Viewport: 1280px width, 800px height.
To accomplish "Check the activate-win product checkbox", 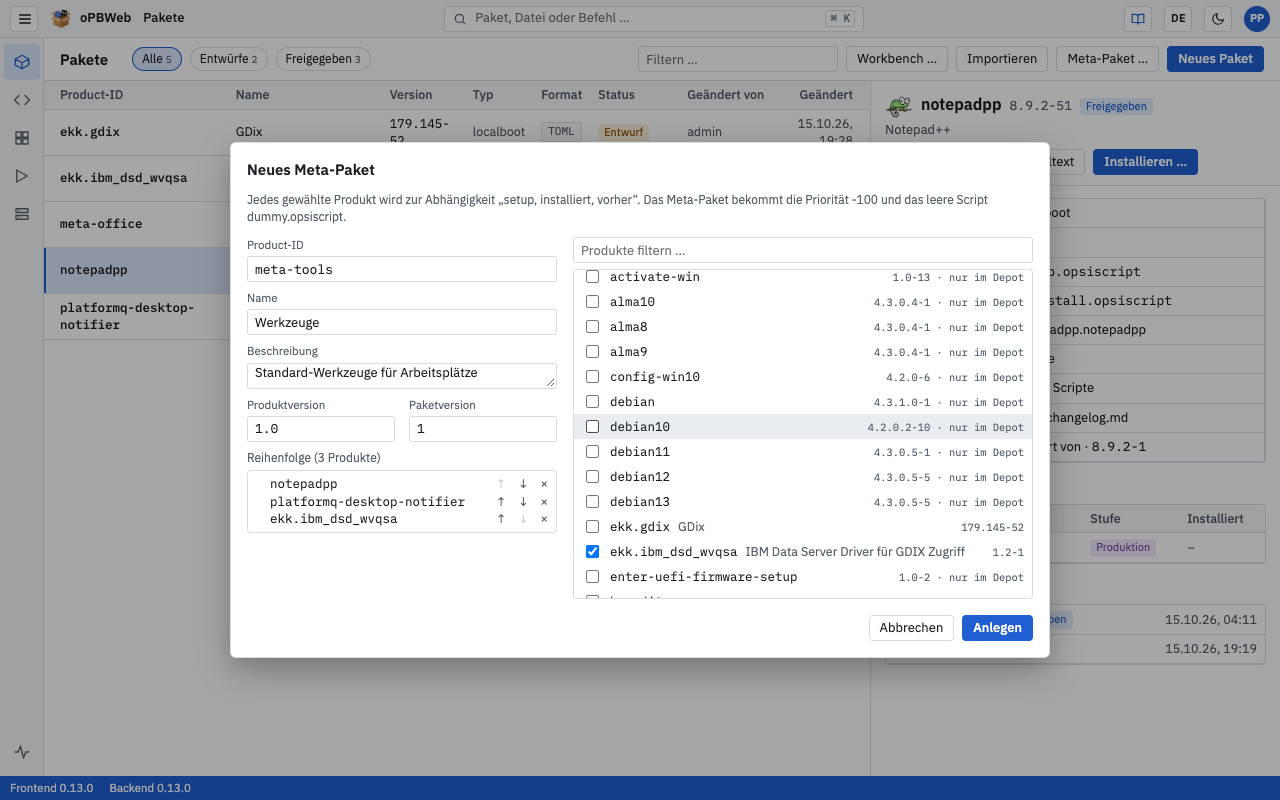I will pyautogui.click(x=592, y=277).
